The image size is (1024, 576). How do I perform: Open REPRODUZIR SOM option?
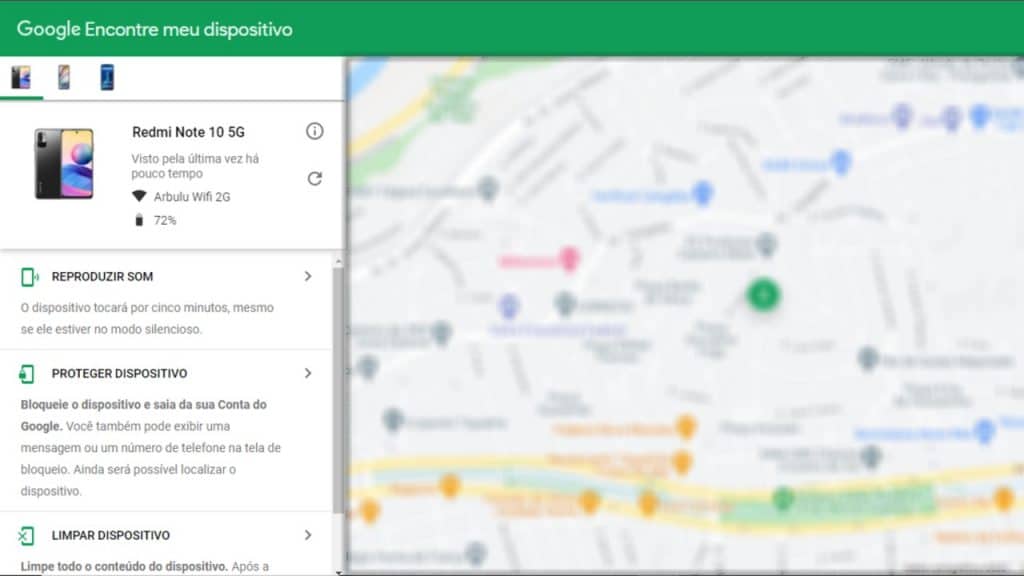click(x=103, y=277)
